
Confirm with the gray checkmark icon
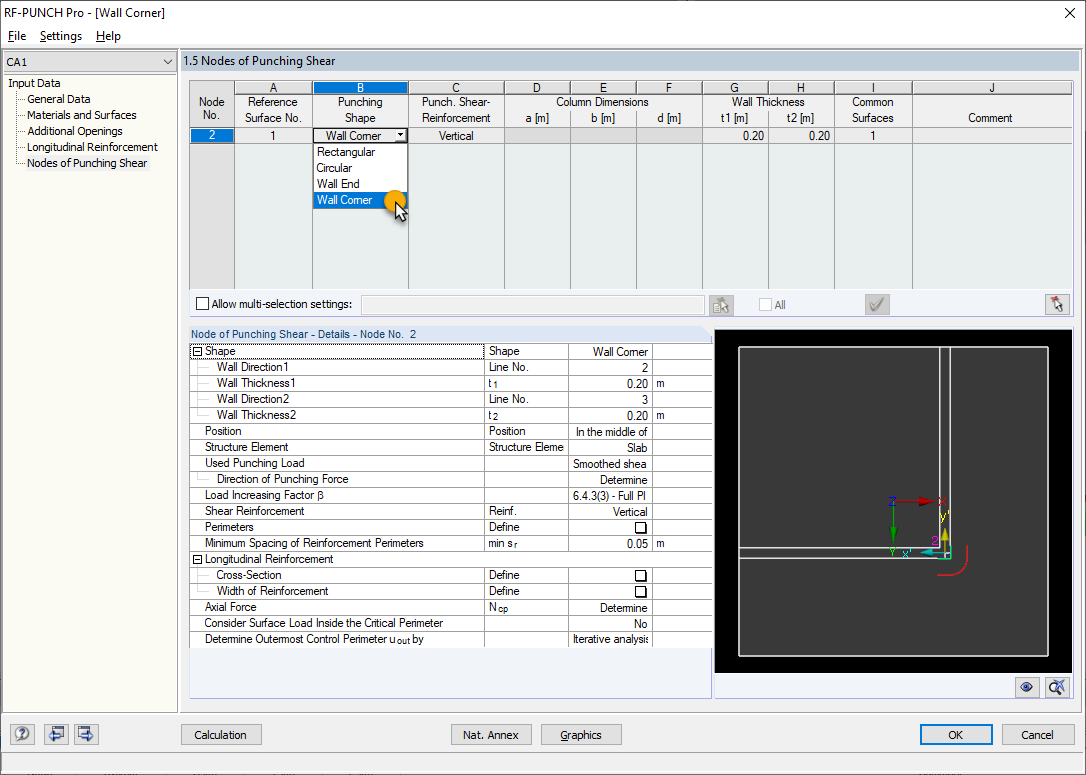click(x=877, y=305)
